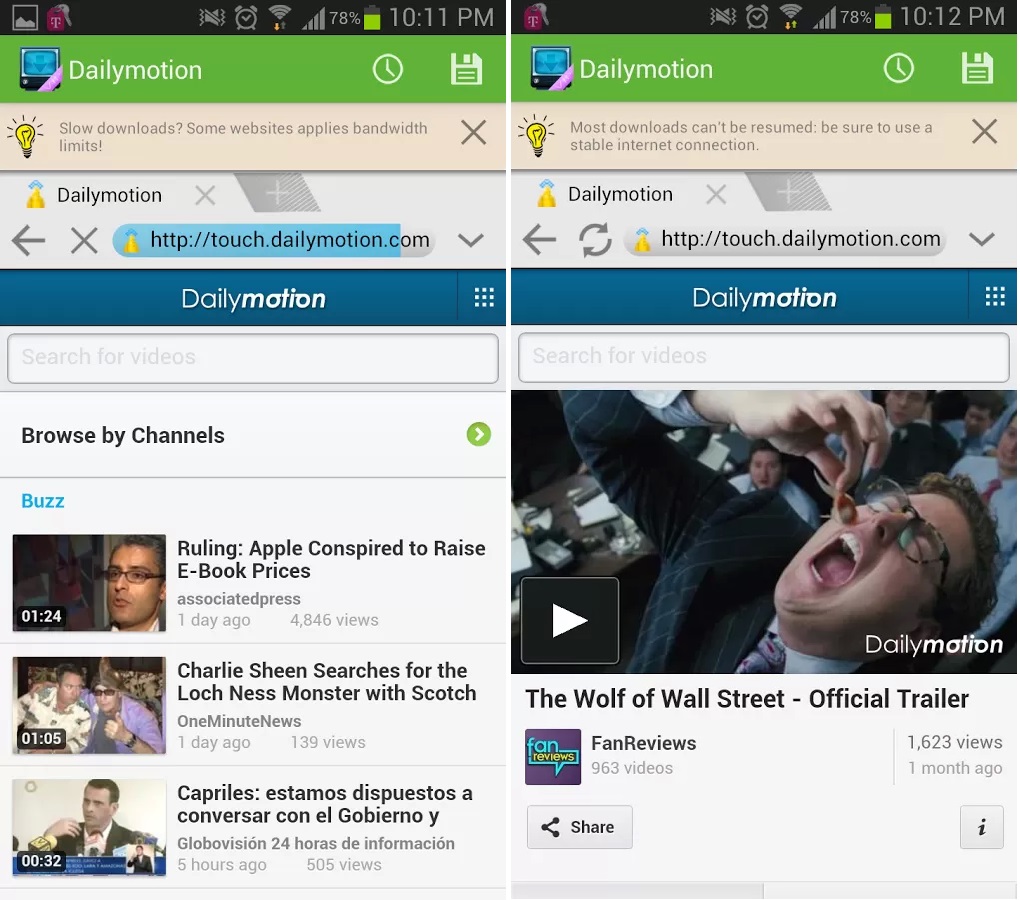Screen dimensions: 1020x900
Task: Select the URL field in right screenshot
Action: [x=785, y=239]
